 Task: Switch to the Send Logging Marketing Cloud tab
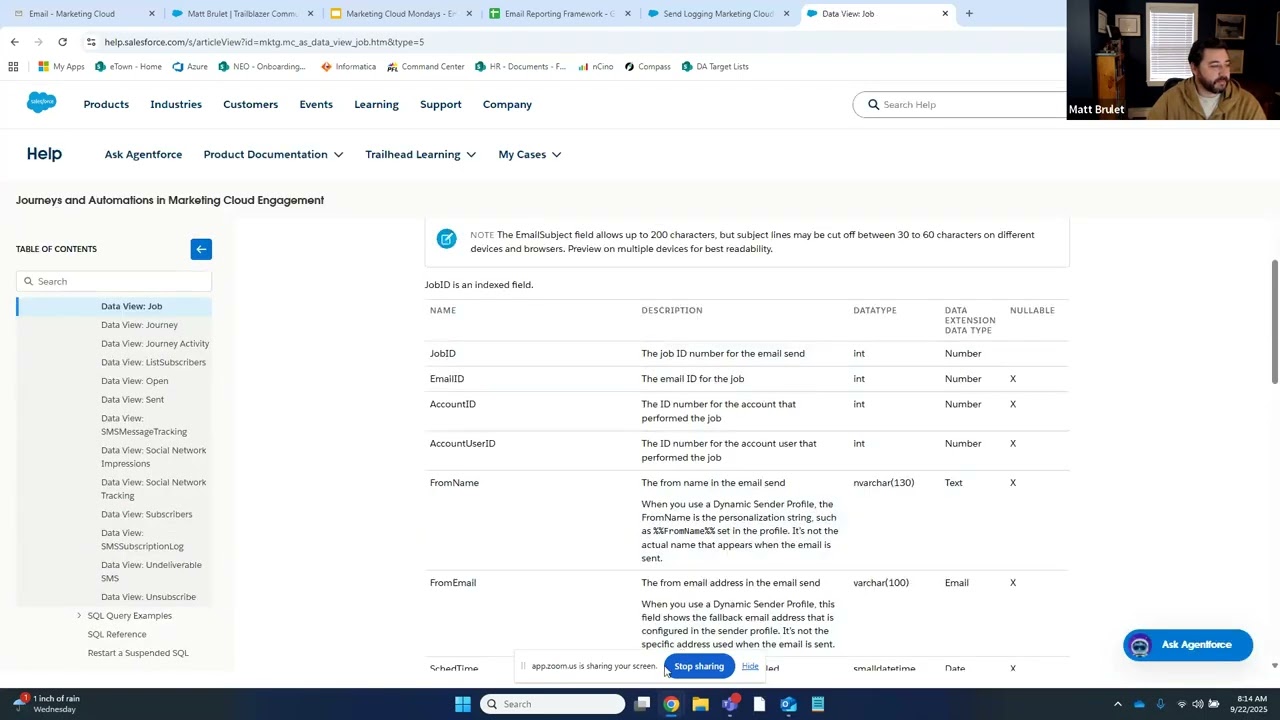click(718, 13)
